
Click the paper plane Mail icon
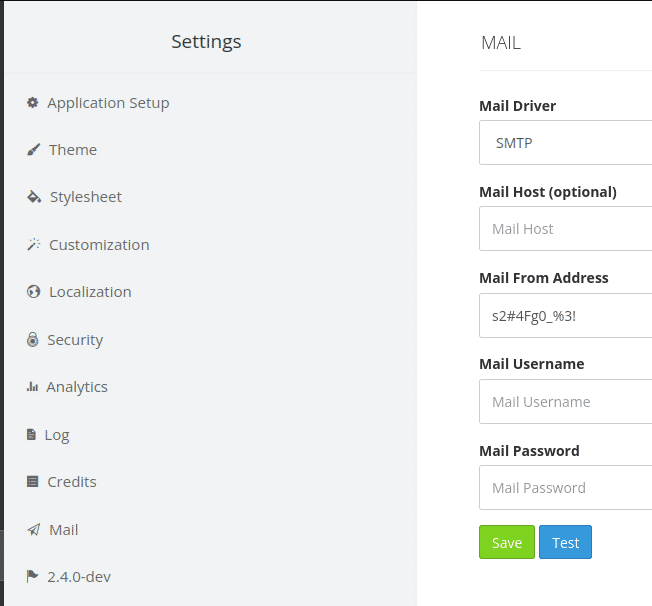coord(34,529)
